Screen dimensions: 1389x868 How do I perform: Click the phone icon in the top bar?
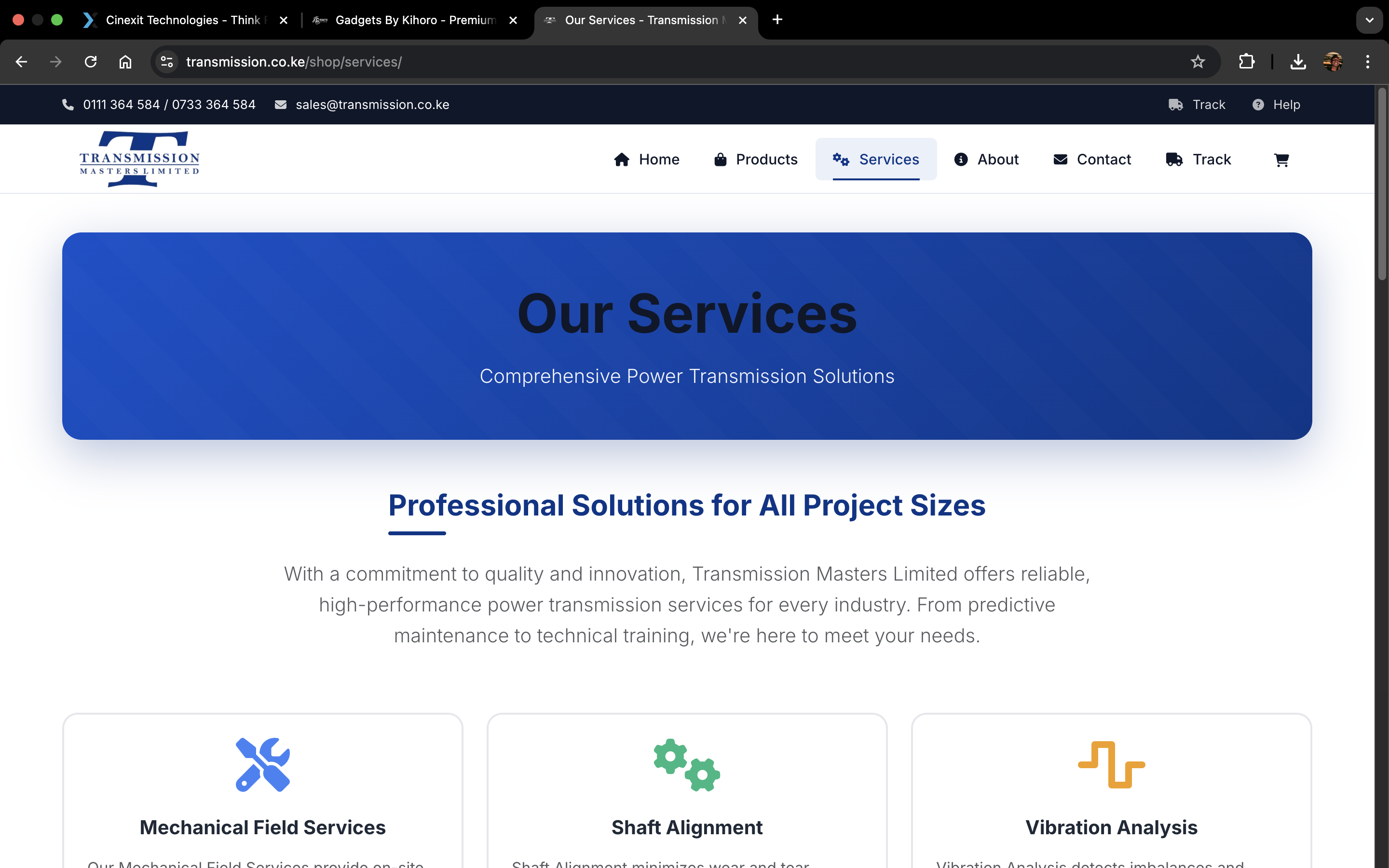[68, 104]
